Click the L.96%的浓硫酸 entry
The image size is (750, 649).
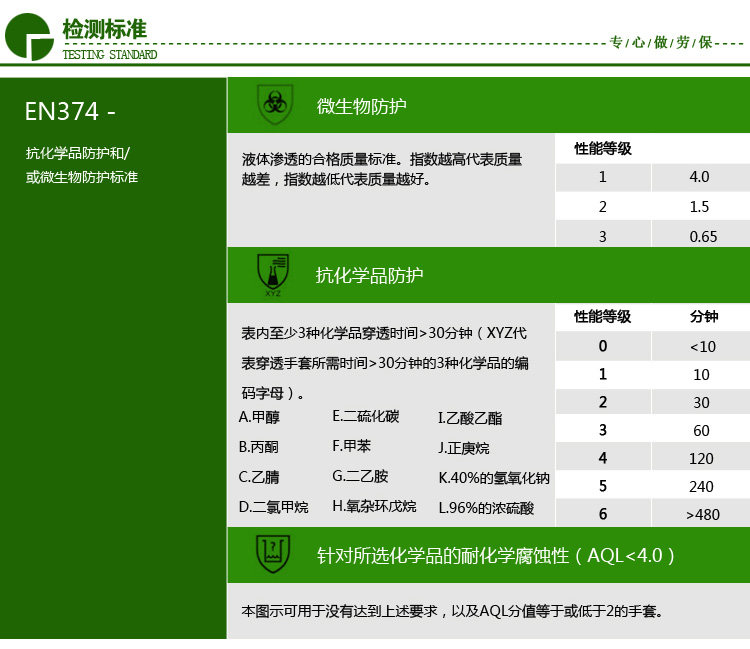[x=486, y=508]
